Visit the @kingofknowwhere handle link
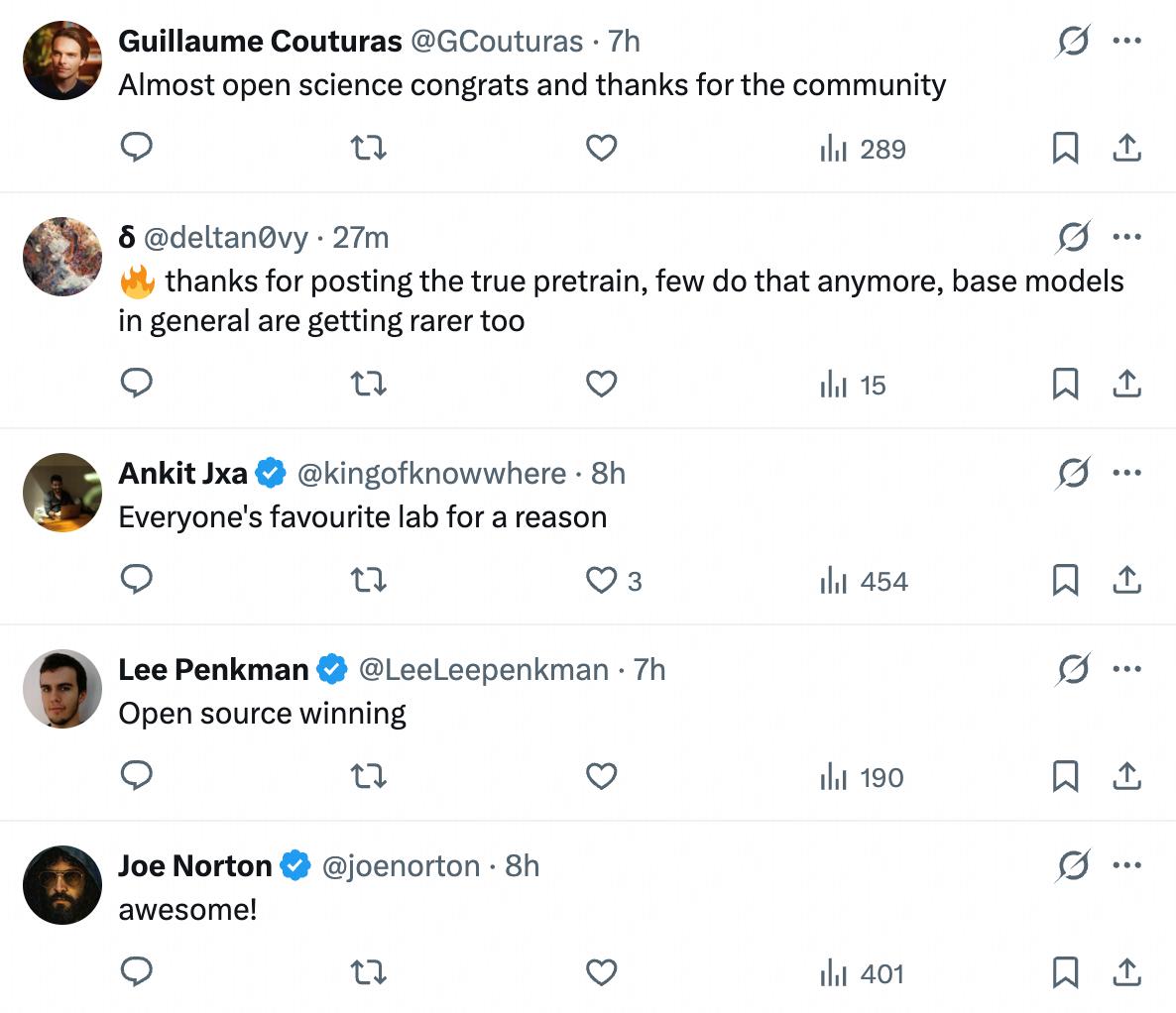This screenshot has height=1013, width=1176. [x=431, y=474]
